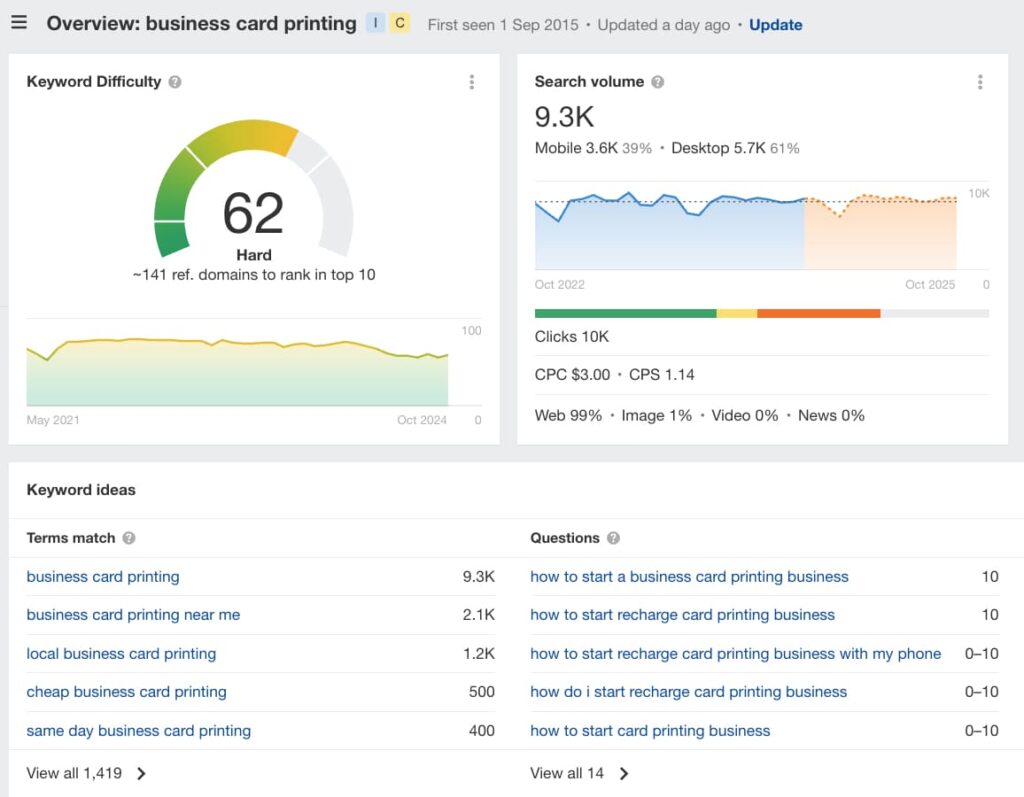
Task: Click the 'Terms match' column heading
Action: (x=71, y=538)
